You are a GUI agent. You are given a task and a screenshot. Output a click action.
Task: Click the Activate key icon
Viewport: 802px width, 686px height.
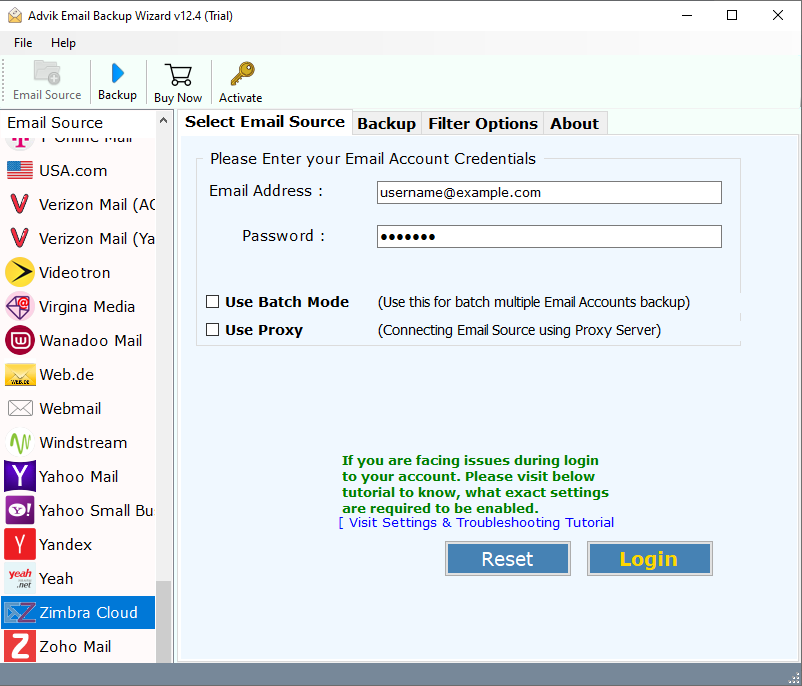[242, 74]
